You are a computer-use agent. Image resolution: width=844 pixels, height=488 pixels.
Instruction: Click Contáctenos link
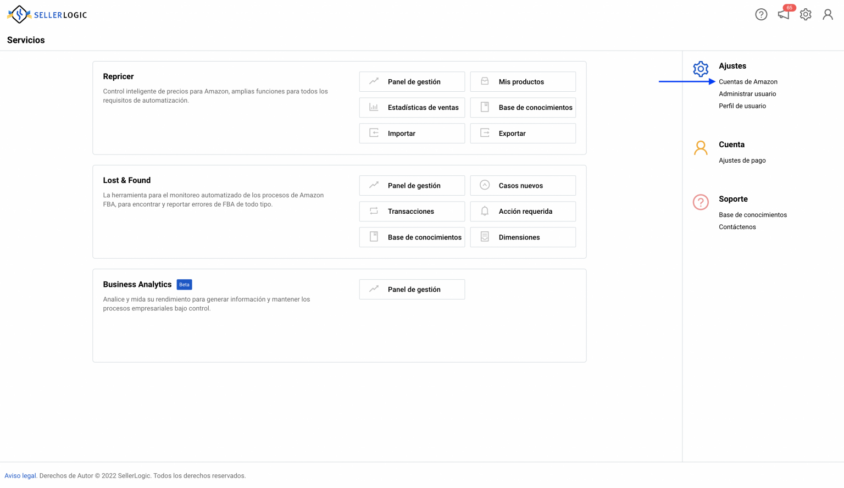click(737, 227)
